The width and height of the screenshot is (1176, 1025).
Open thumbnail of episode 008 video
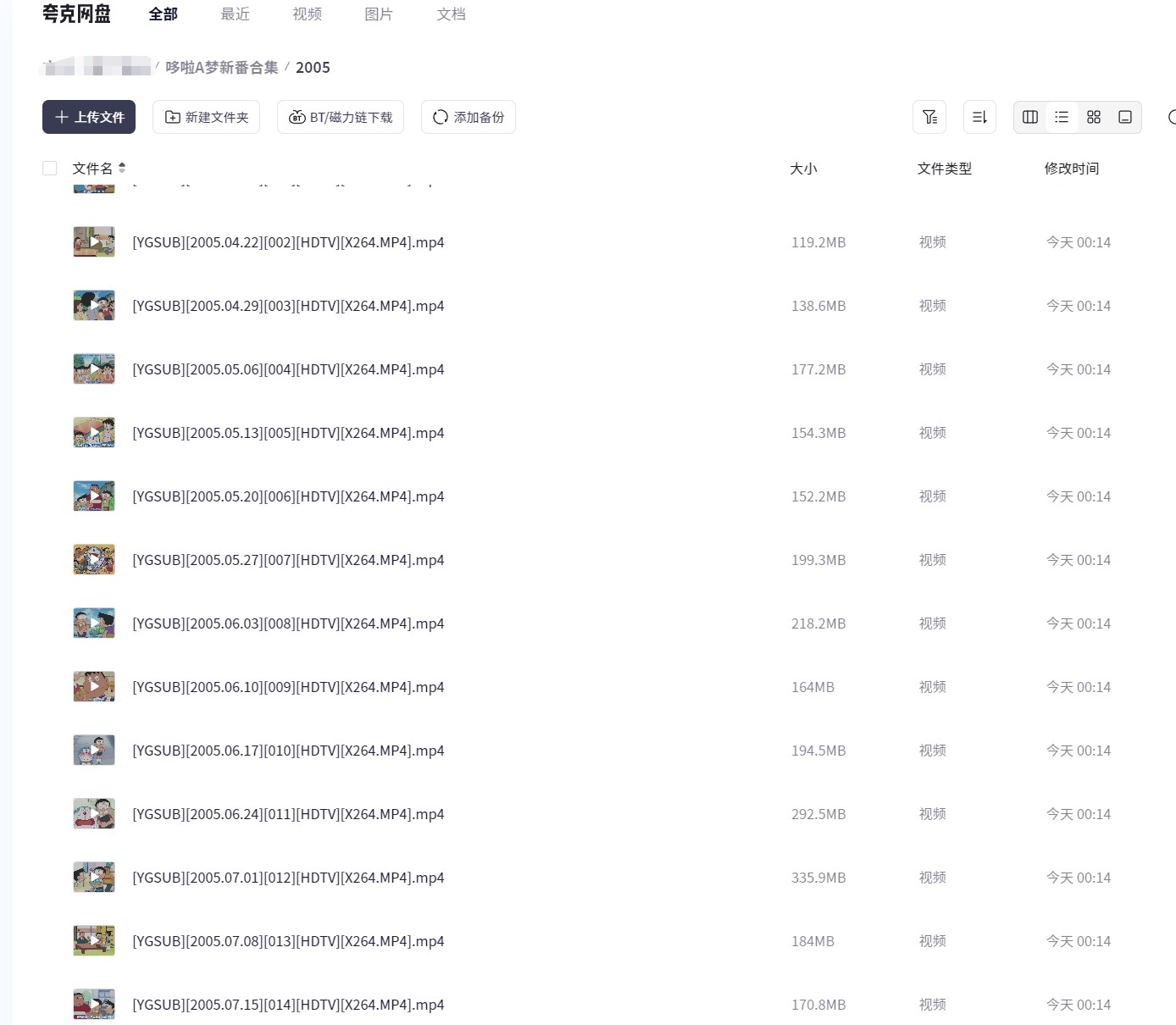[94, 623]
